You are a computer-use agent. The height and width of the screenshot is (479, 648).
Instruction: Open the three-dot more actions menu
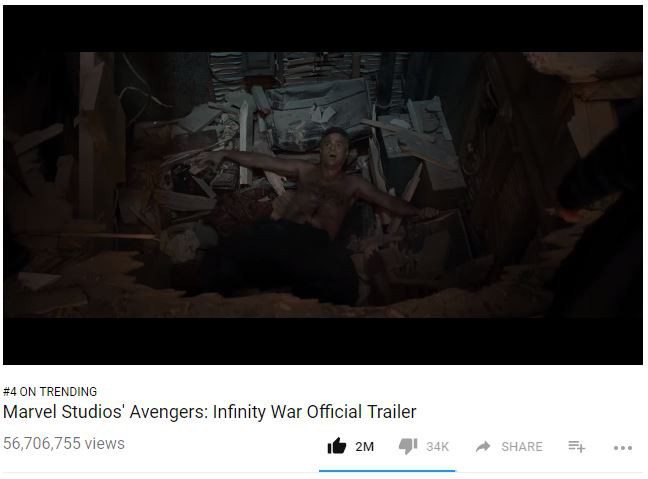pos(623,448)
